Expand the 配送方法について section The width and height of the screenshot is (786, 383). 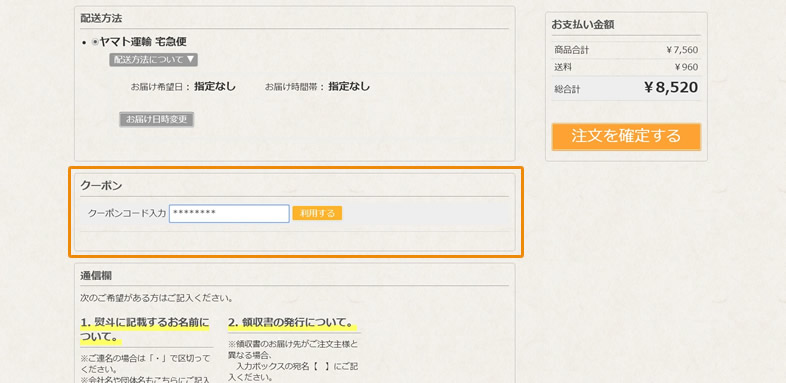(x=153, y=60)
